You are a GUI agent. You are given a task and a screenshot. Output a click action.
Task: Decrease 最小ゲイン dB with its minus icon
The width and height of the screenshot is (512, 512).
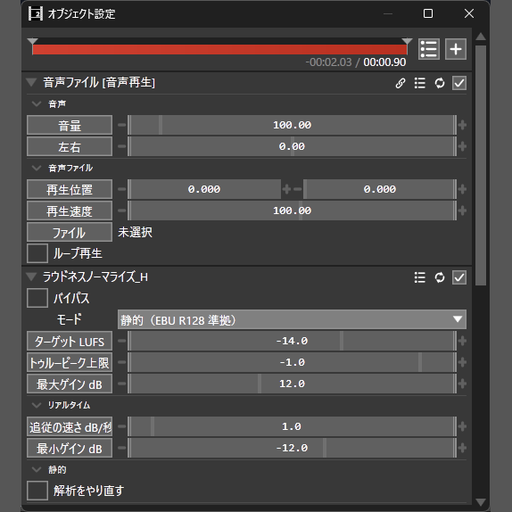(x=122, y=448)
